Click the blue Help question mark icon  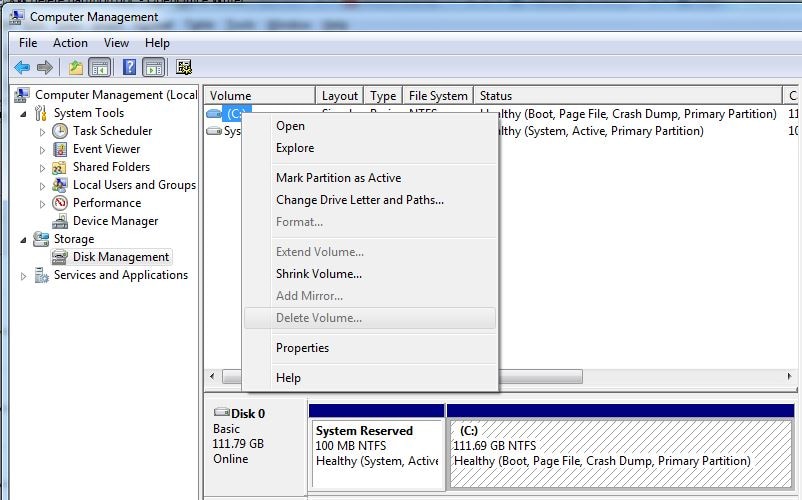129,67
